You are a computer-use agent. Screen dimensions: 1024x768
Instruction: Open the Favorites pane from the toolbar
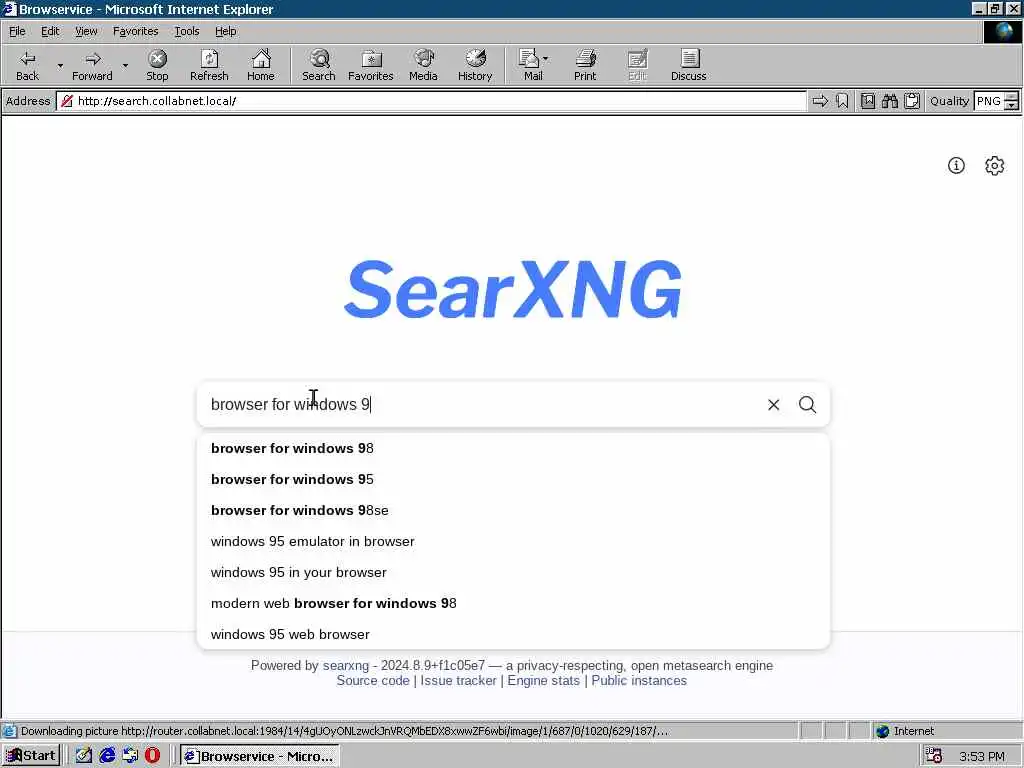pos(370,65)
